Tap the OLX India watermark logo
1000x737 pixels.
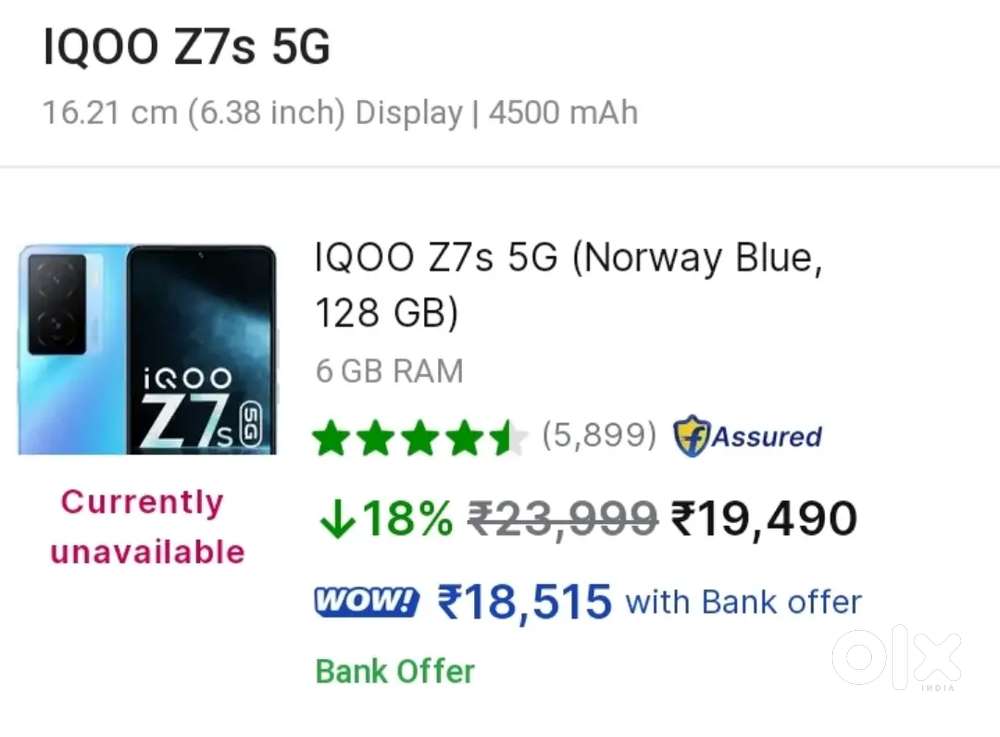tap(896, 658)
